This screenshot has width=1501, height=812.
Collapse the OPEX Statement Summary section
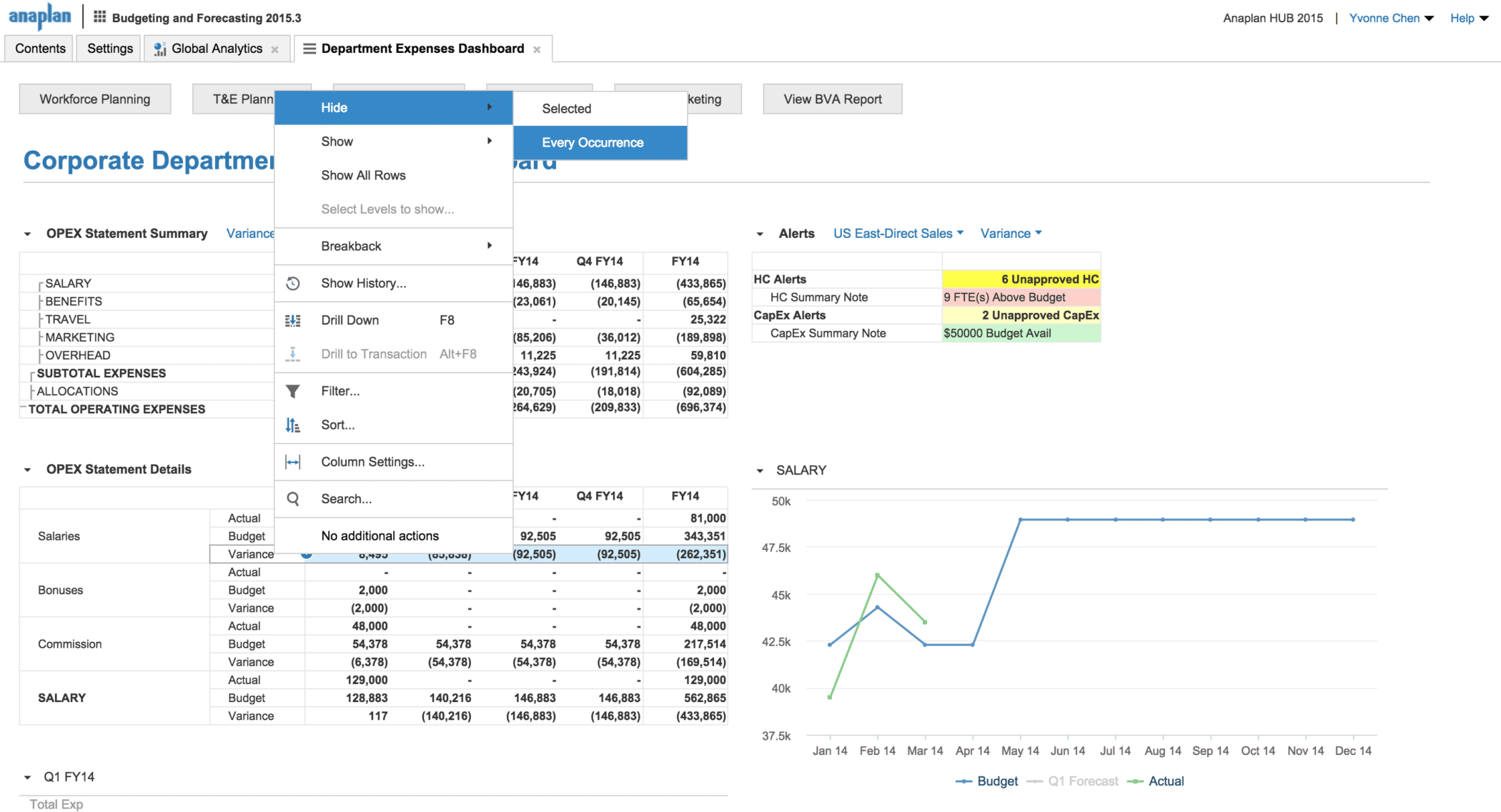tap(27, 234)
